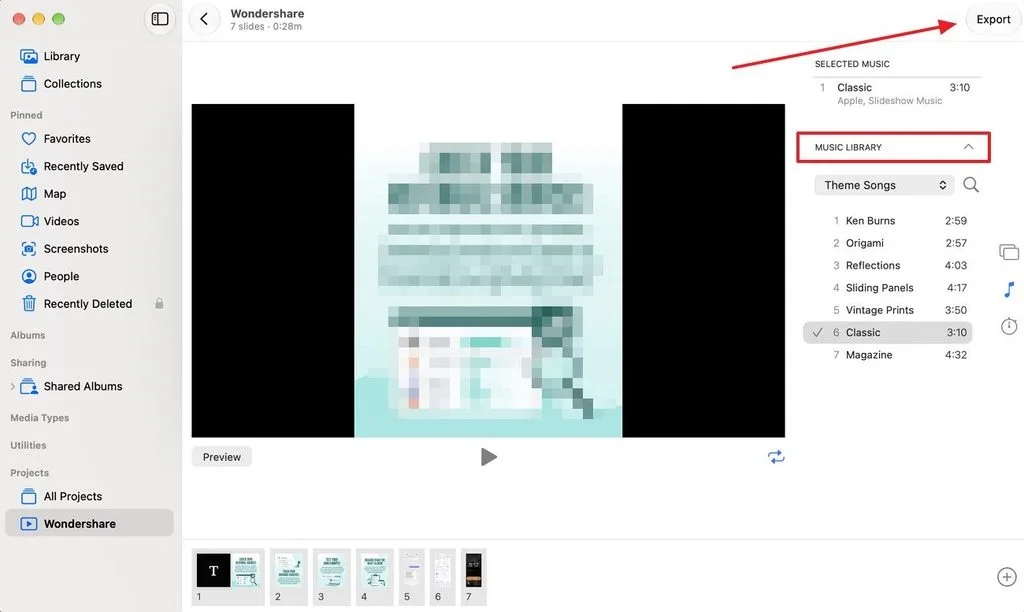Select slide thumbnail 7
The height and width of the screenshot is (612, 1024).
[x=473, y=577]
